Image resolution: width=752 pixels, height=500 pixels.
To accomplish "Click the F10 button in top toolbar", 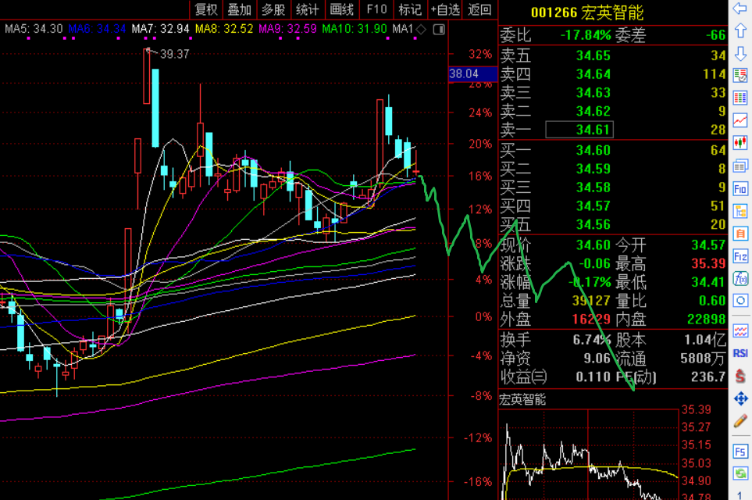I will pyautogui.click(x=376, y=9).
